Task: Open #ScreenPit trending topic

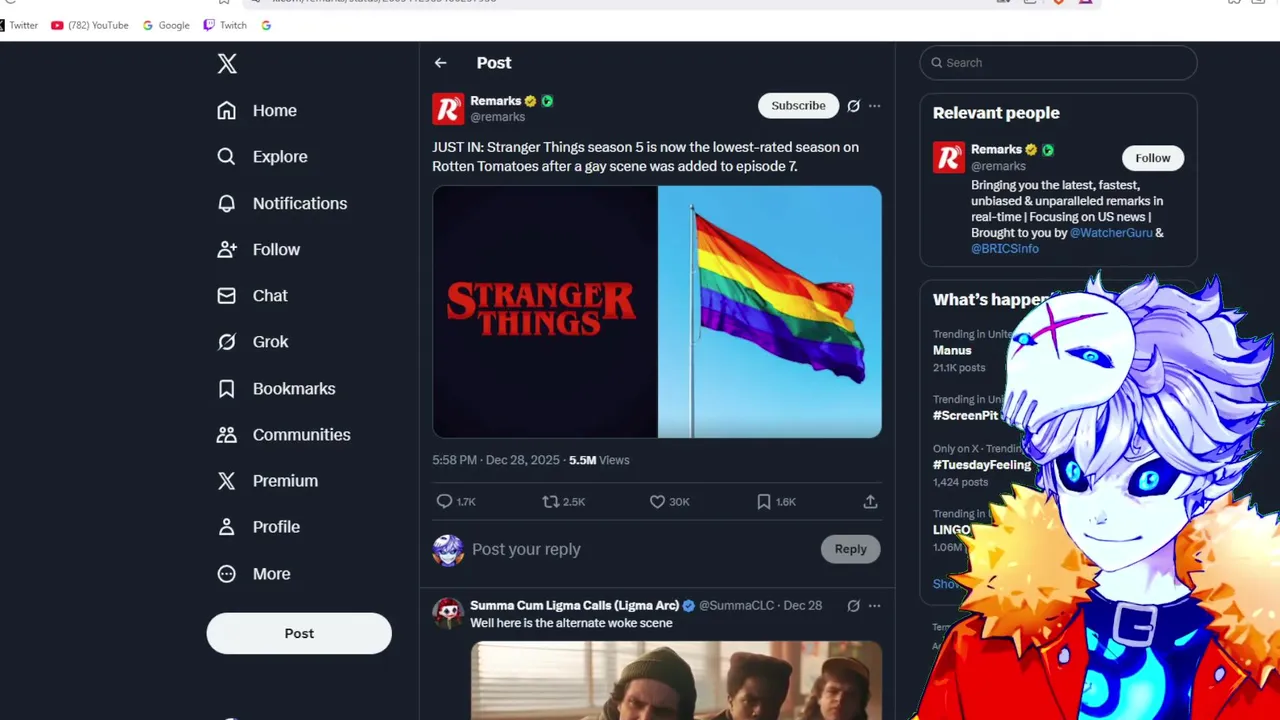Action: click(x=966, y=415)
